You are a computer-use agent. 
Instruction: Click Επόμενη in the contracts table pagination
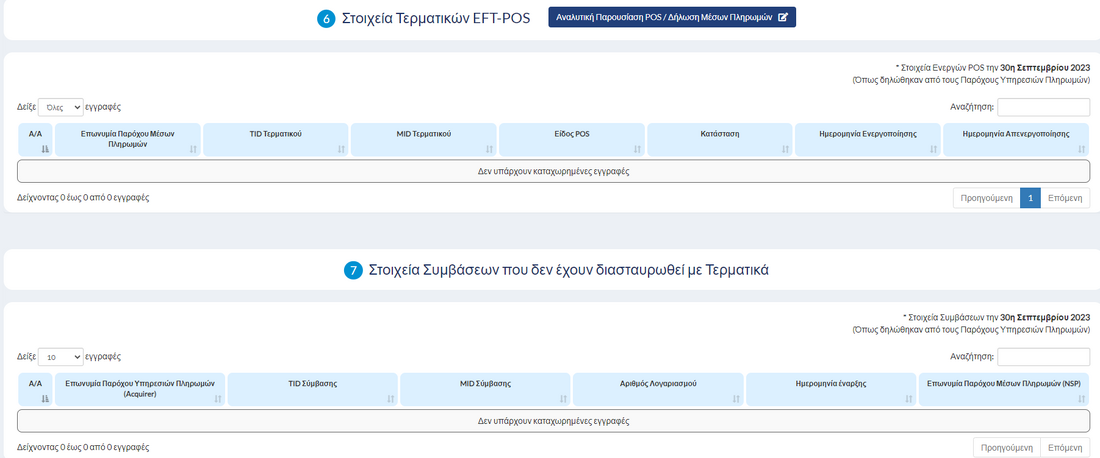point(1064,448)
